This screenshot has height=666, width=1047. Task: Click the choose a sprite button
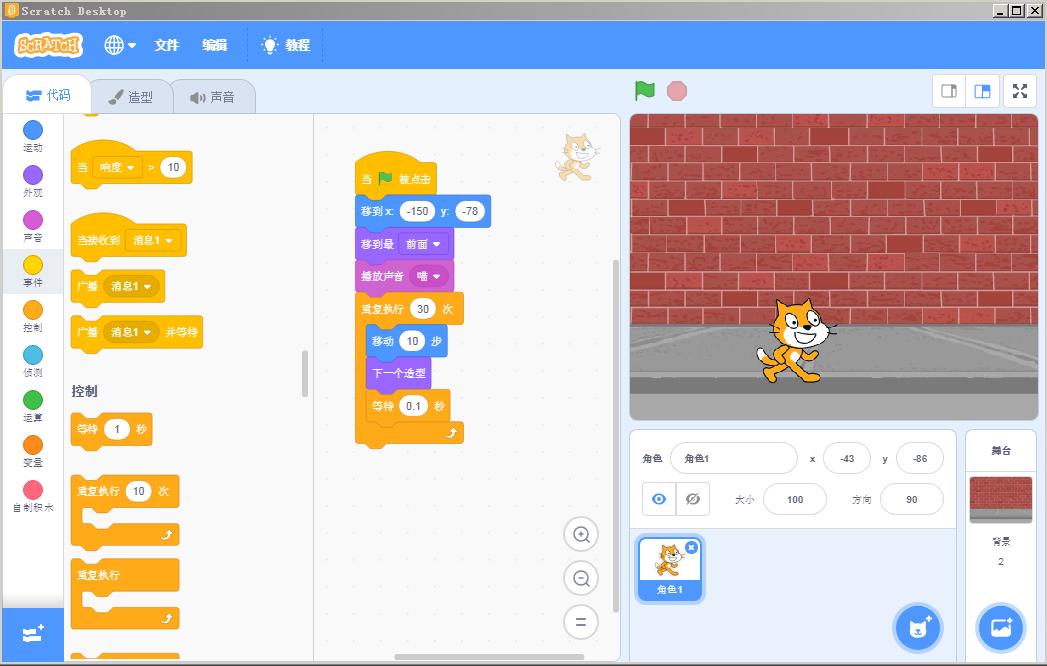pos(918,628)
